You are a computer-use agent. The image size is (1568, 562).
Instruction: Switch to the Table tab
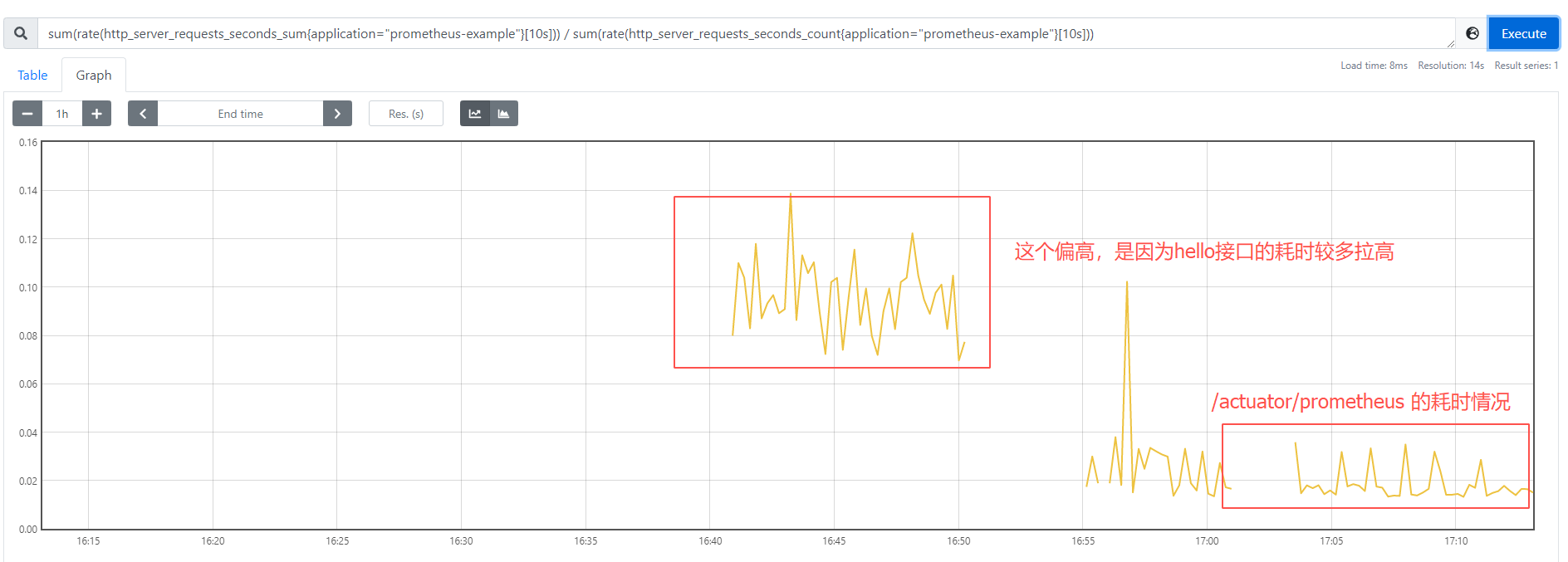coord(32,76)
